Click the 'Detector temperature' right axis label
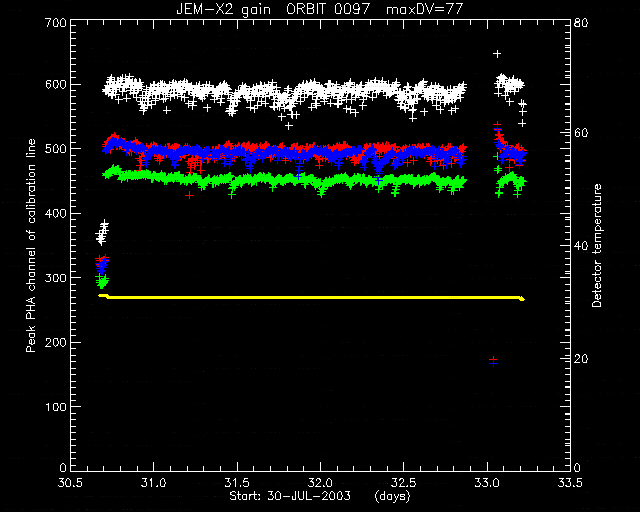Image resolution: width=640 pixels, height=512 pixels. [x=597, y=246]
